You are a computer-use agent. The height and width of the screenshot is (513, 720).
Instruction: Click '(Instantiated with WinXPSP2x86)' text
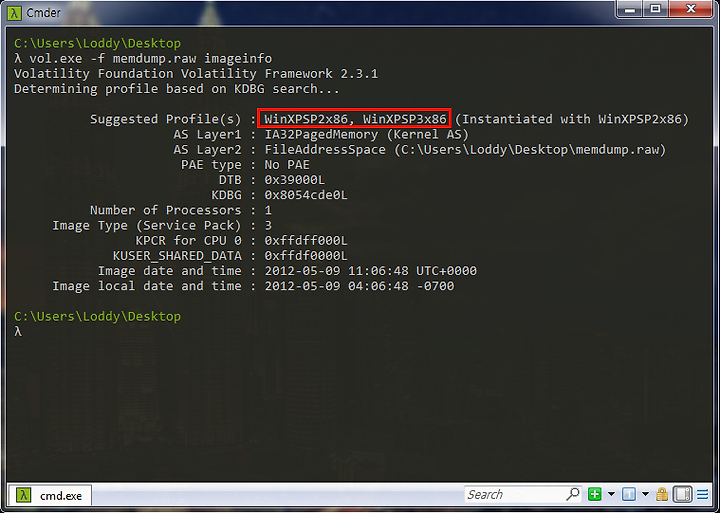[572, 119]
